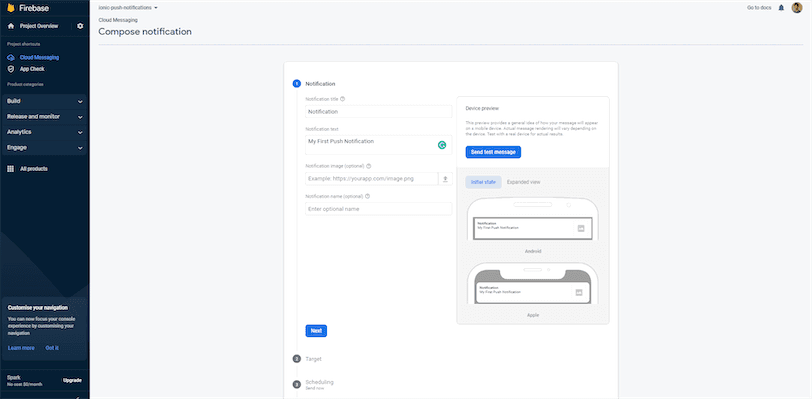The height and width of the screenshot is (399, 812).
Task: Focus the Notification title input
Action: tap(379, 111)
